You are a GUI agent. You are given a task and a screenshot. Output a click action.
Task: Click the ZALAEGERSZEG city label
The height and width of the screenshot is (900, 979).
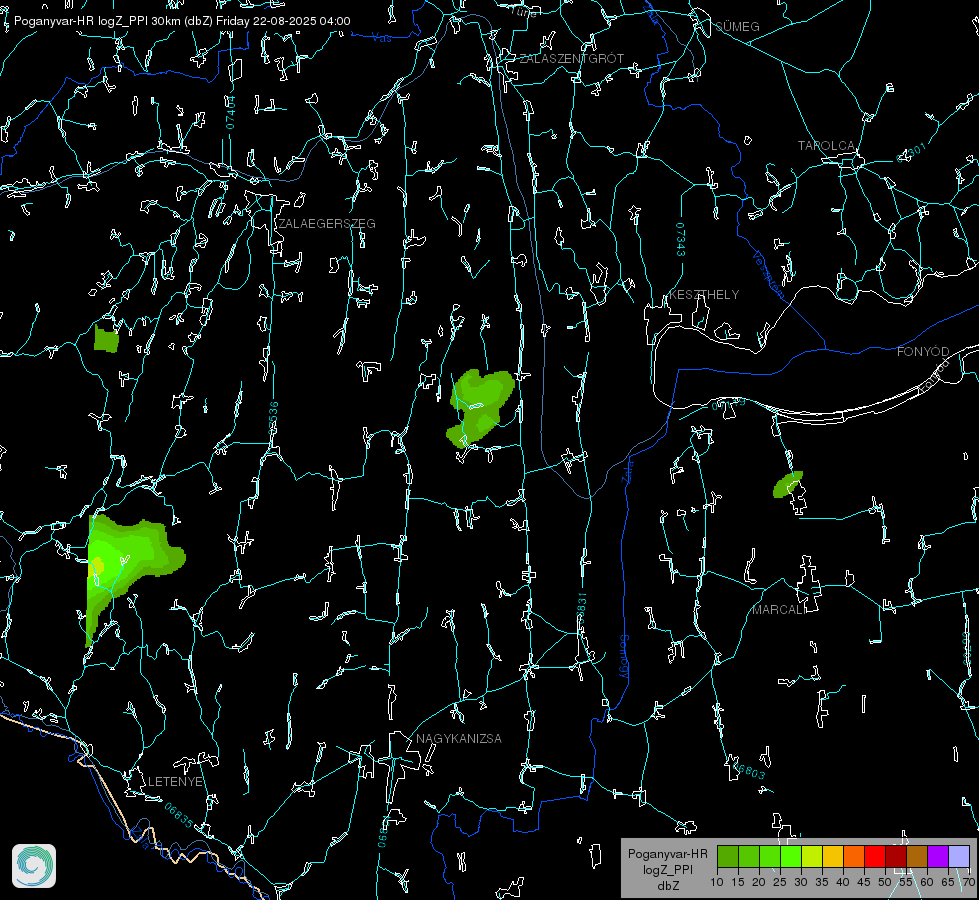(327, 224)
